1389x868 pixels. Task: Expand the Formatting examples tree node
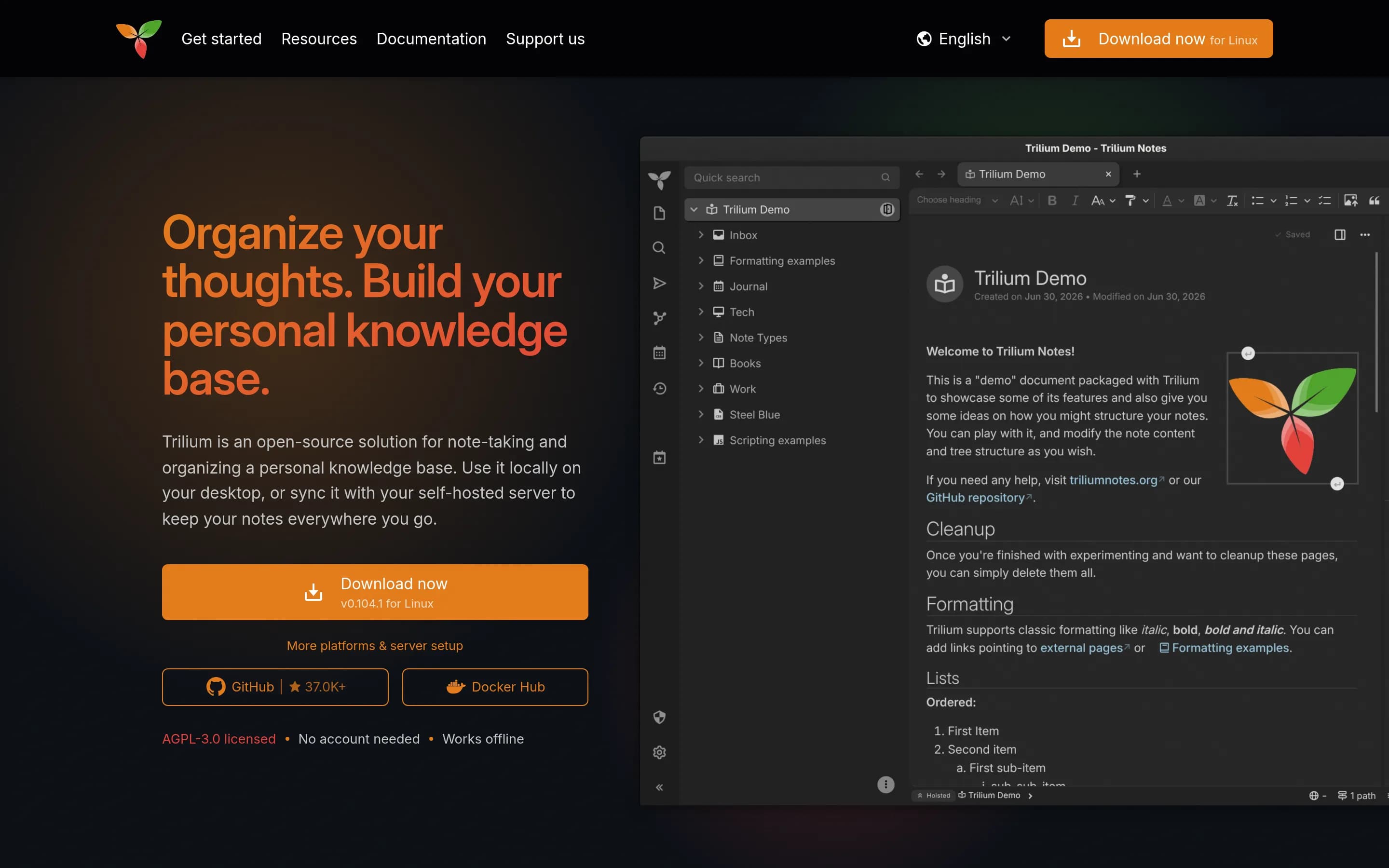701,260
